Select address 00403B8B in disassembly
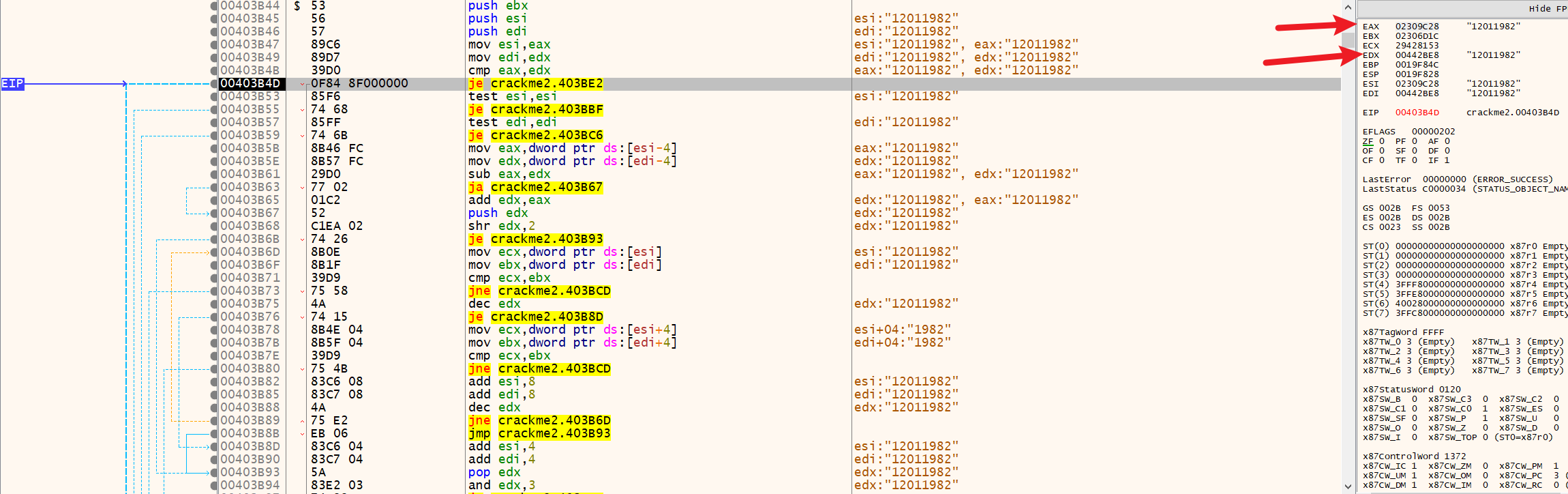Image resolution: width=1568 pixels, height=494 pixels. (250, 434)
